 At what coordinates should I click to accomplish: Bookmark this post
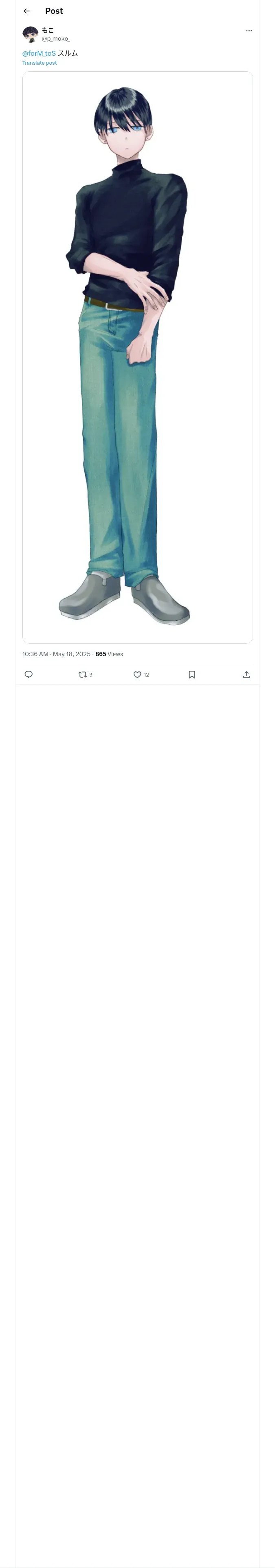(x=192, y=675)
